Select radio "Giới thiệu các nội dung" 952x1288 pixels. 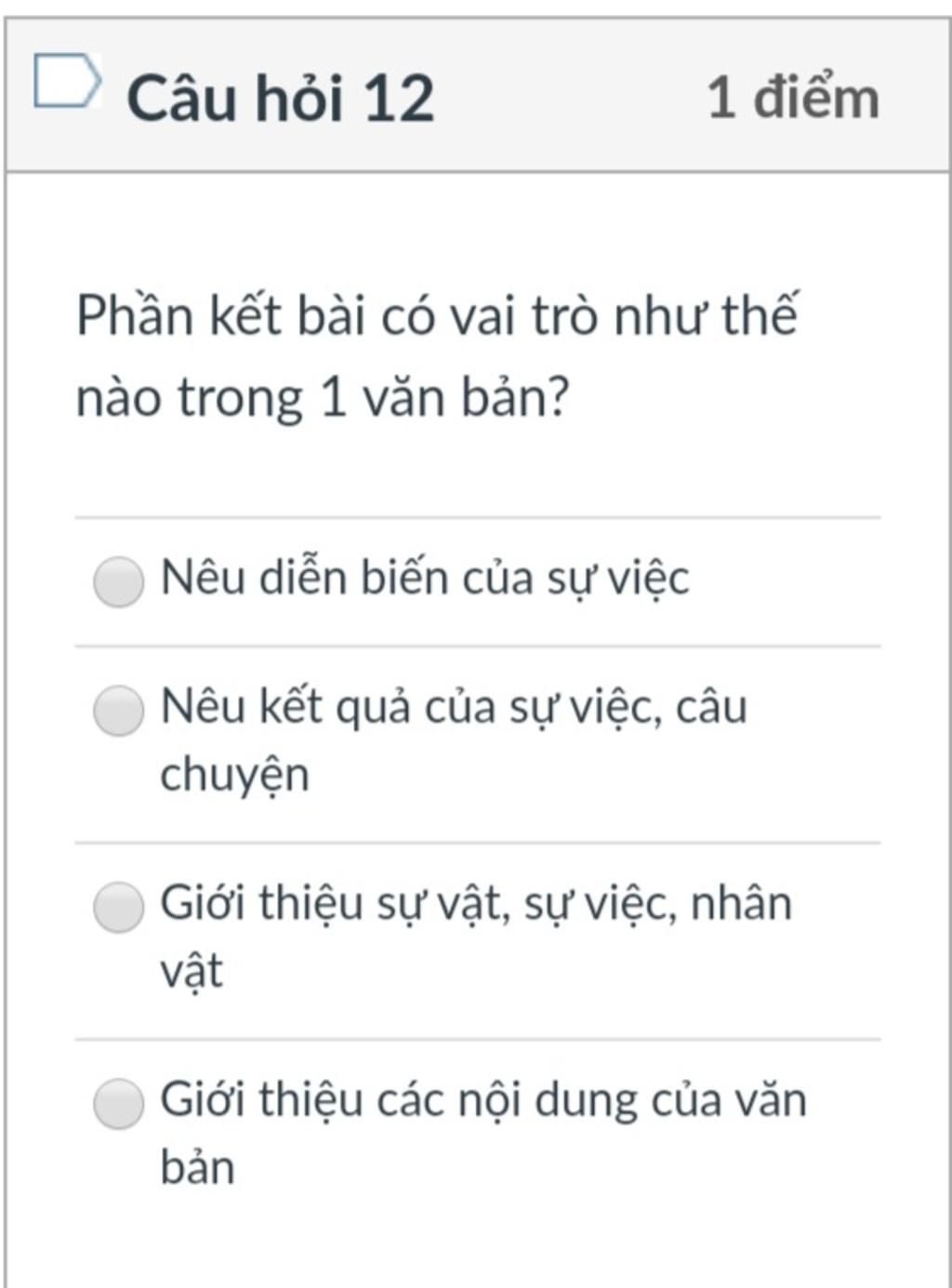coord(119,1103)
